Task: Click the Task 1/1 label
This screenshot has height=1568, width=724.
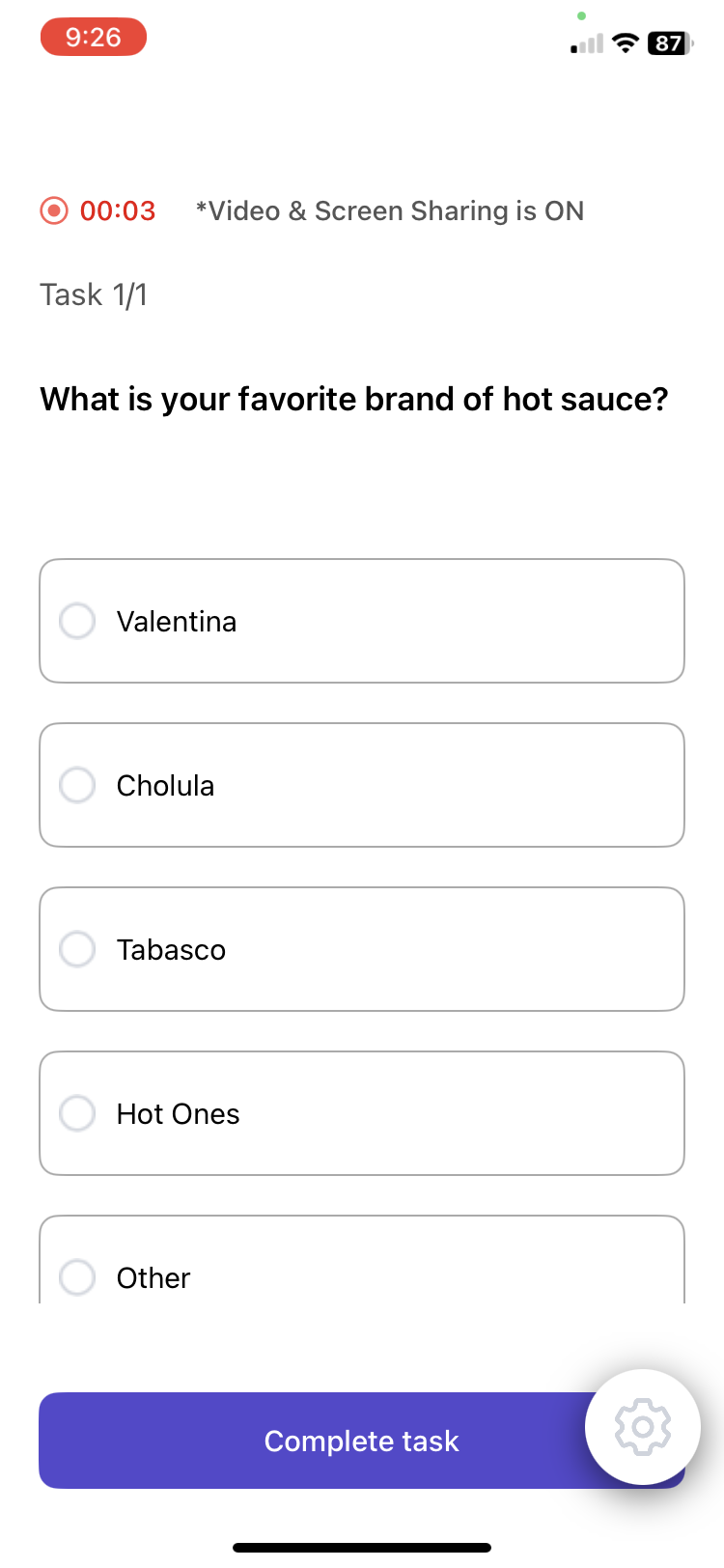Action: coord(94,294)
